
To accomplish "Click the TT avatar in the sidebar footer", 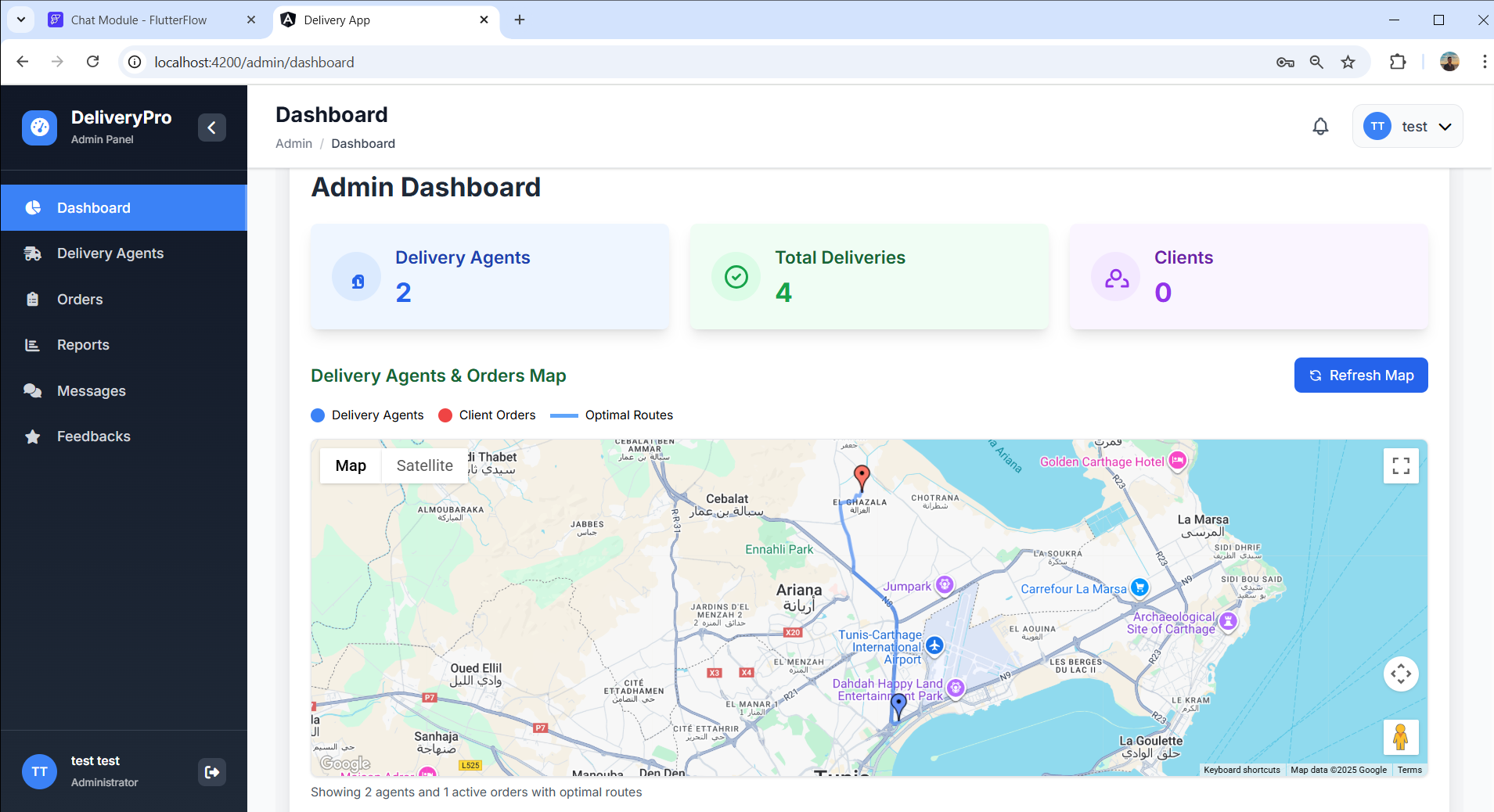I will [x=39, y=771].
